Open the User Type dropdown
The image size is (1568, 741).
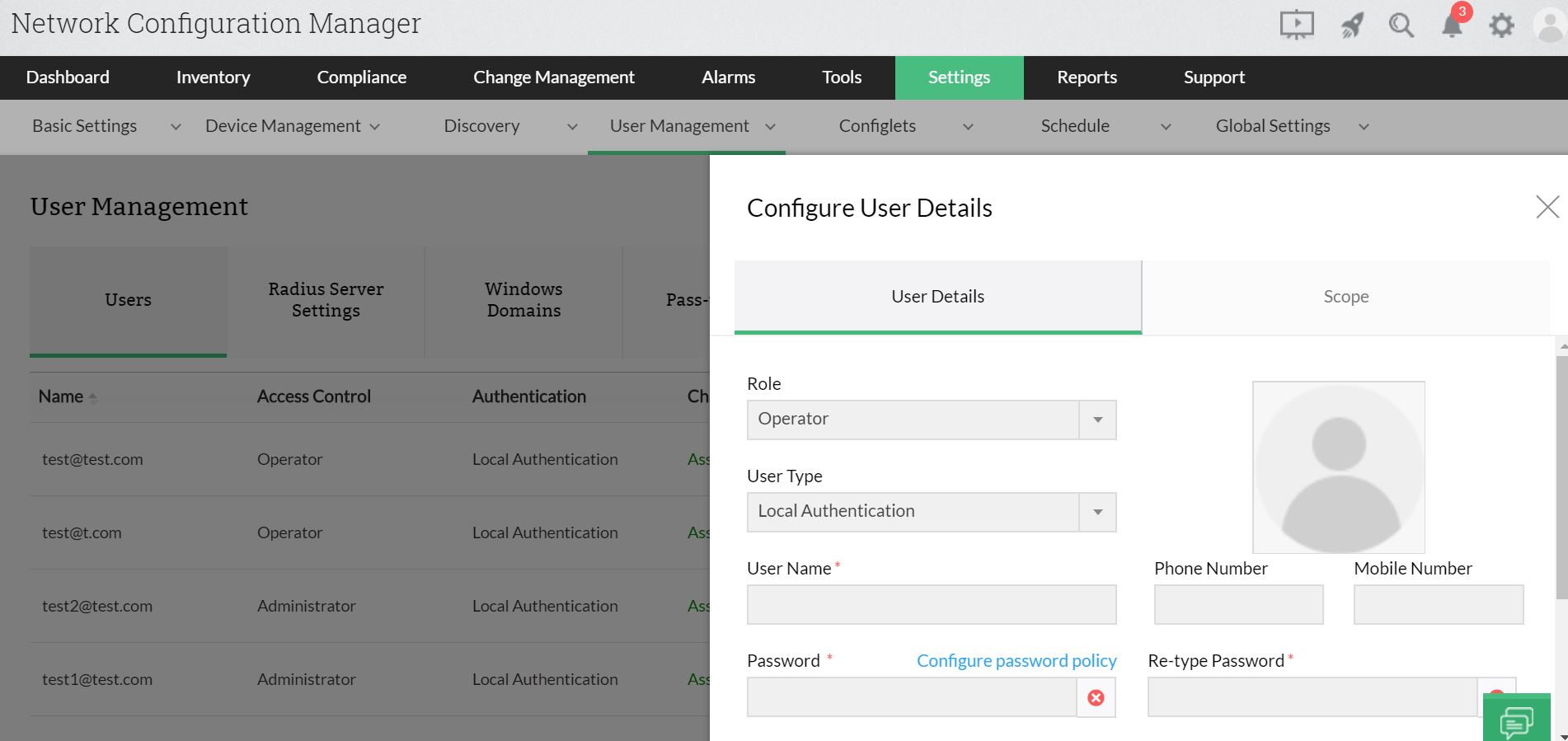pos(931,512)
